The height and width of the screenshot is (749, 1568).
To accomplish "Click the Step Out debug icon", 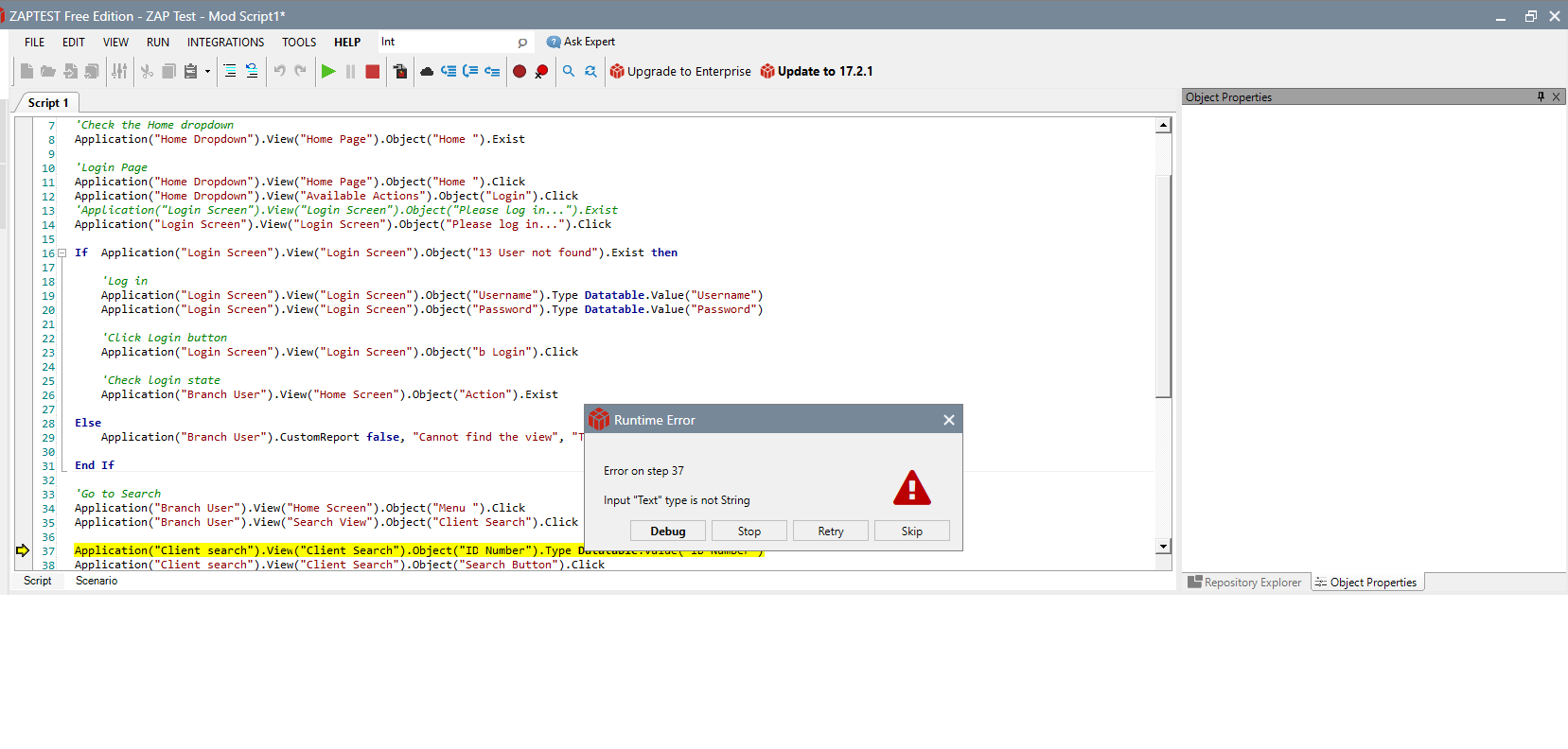I will pos(492,71).
